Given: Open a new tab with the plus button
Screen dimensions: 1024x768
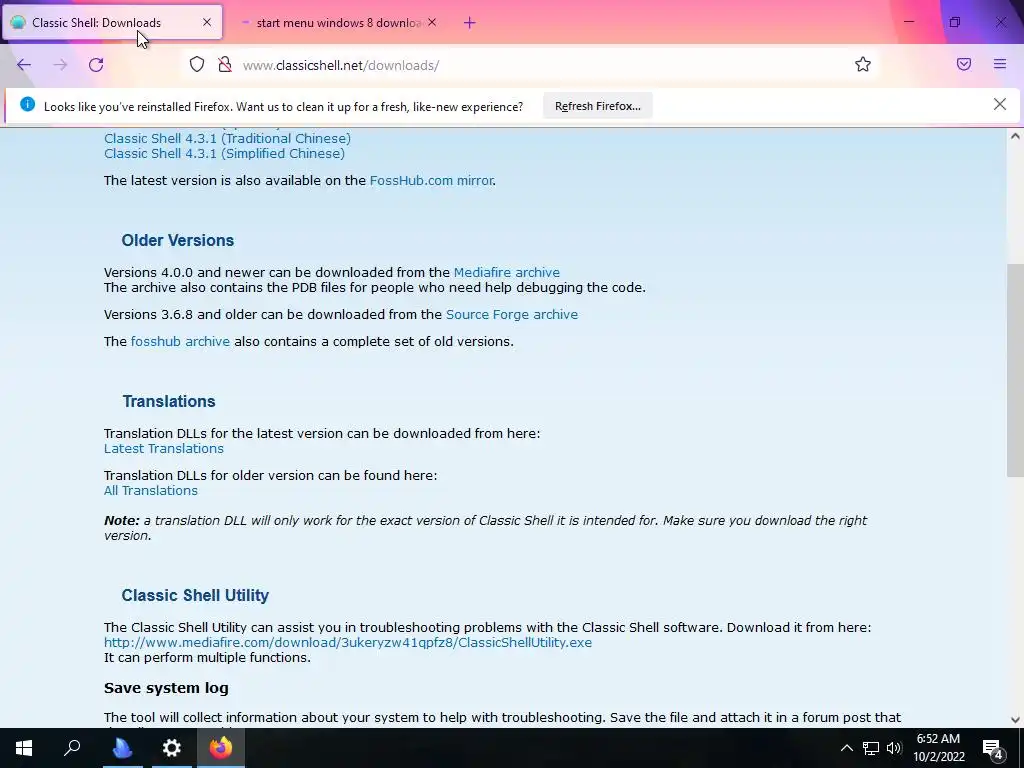Looking at the screenshot, I should click(470, 23).
